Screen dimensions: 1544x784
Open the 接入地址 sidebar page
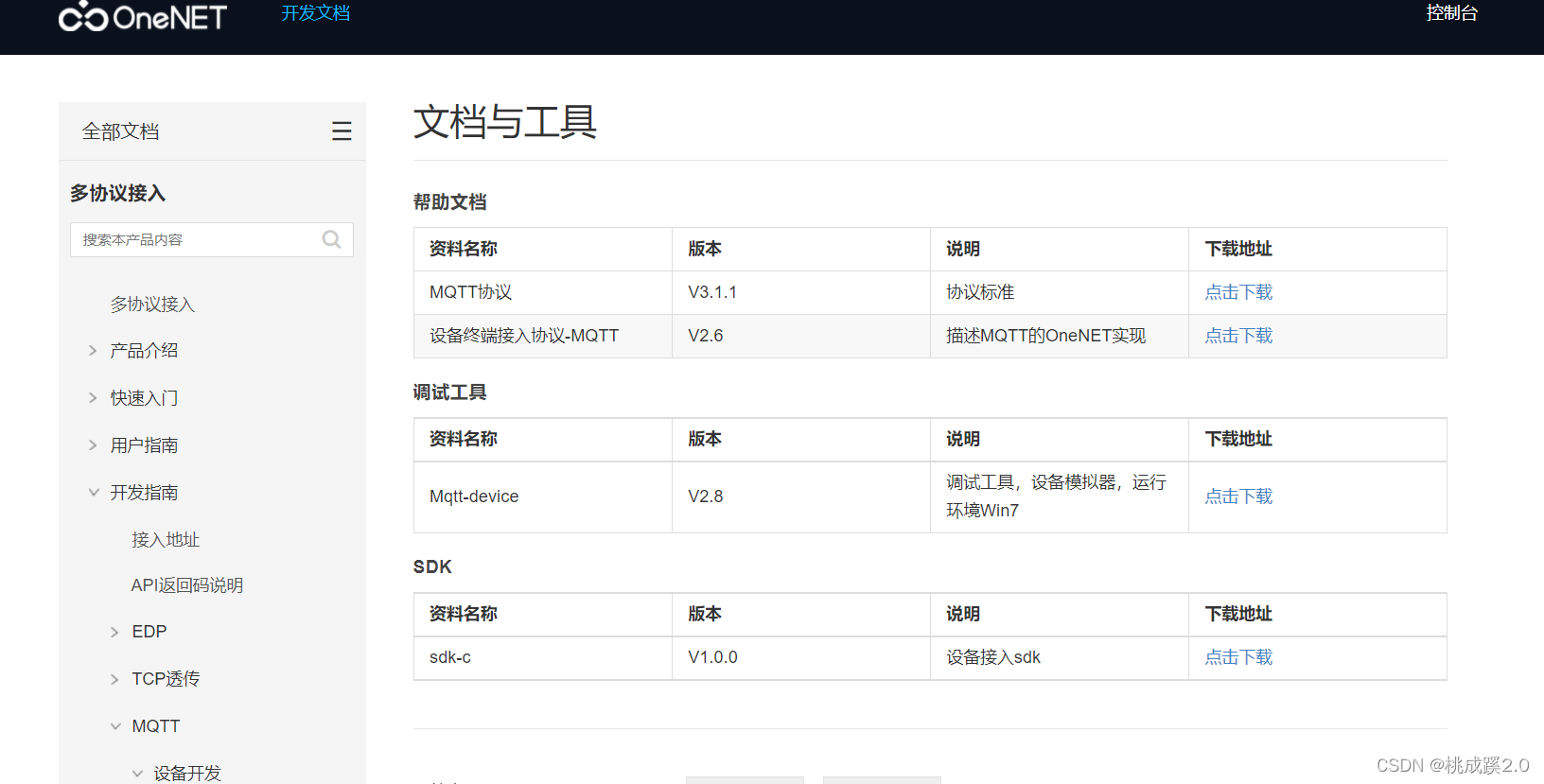166,540
